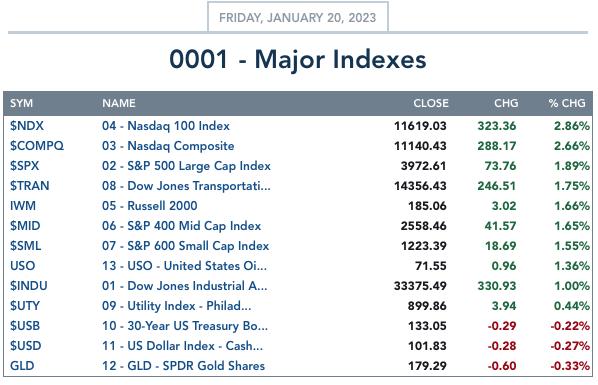This screenshot has height=385, width=598.
Task: Open the IWM ticker link
Action: 23,206
